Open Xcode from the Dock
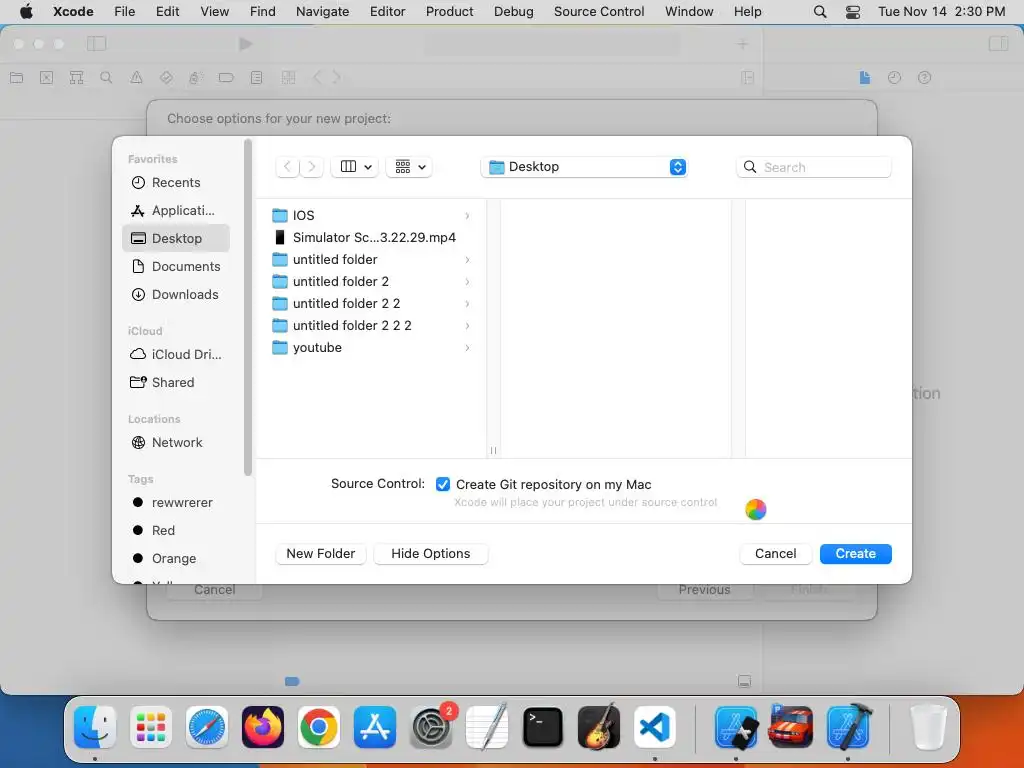This screenshot has width=1024, height=768. [x=848, y=727]
